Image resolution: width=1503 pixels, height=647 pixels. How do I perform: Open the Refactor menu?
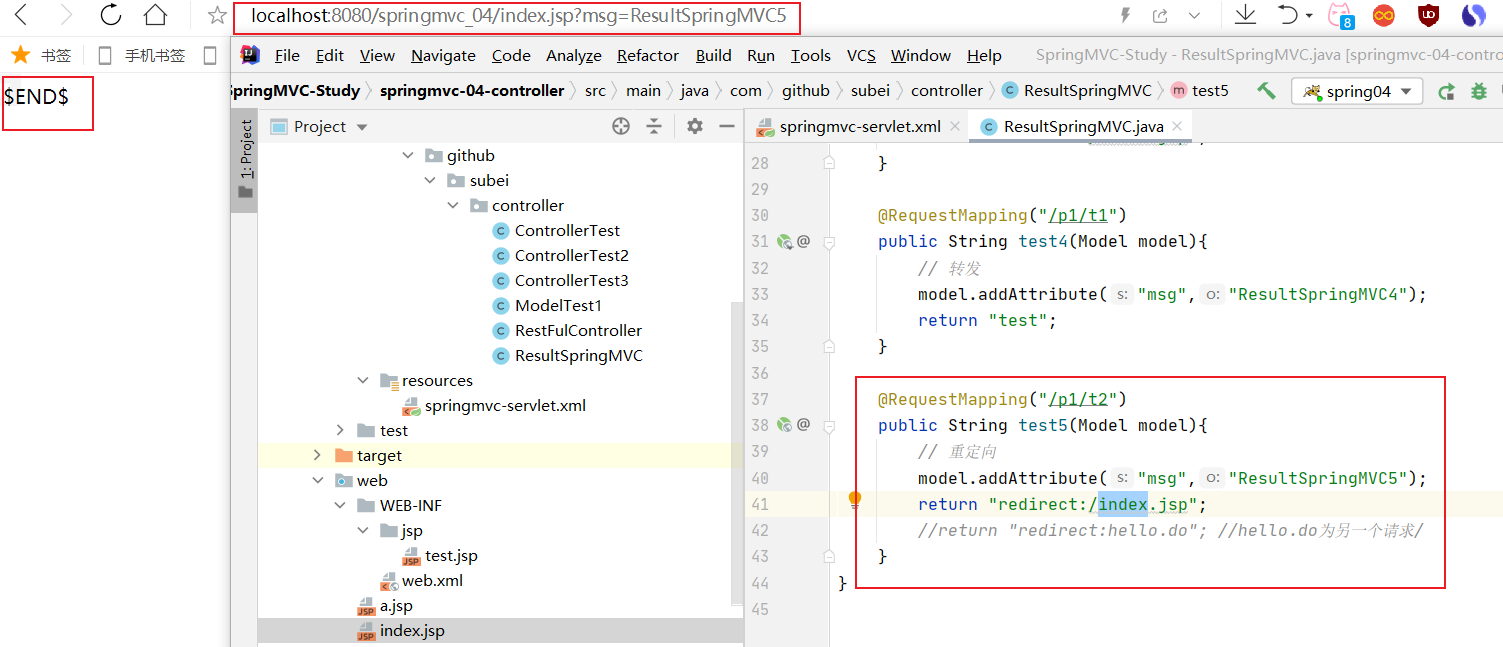(647, 55)
